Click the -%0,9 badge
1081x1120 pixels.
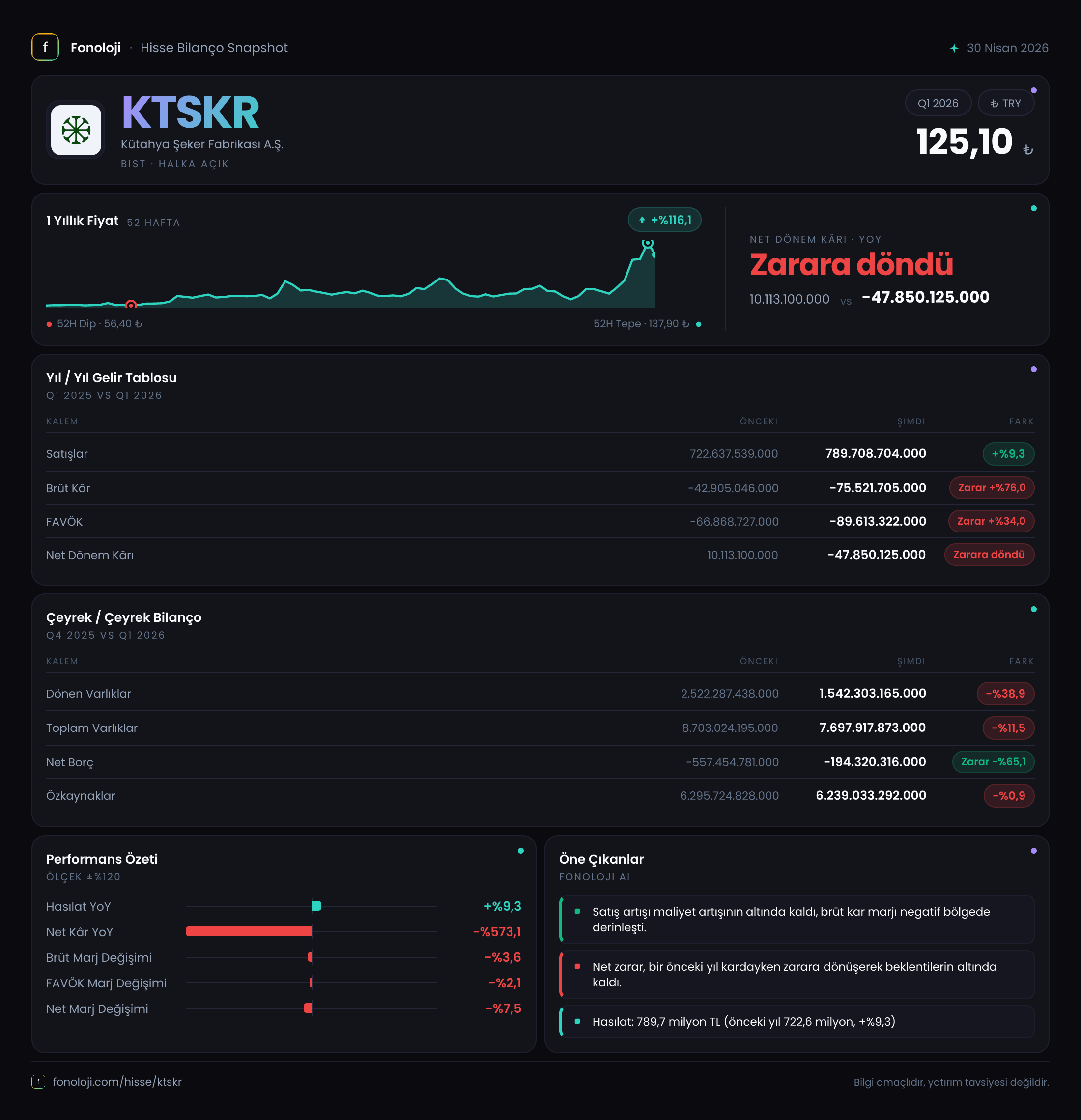click(1008, 795)
